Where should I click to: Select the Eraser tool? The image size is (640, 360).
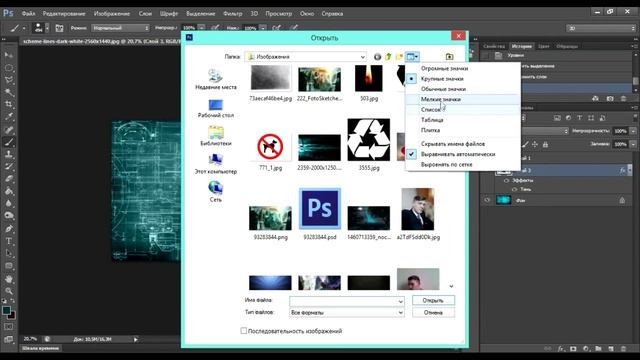click(x=9, y=179)
